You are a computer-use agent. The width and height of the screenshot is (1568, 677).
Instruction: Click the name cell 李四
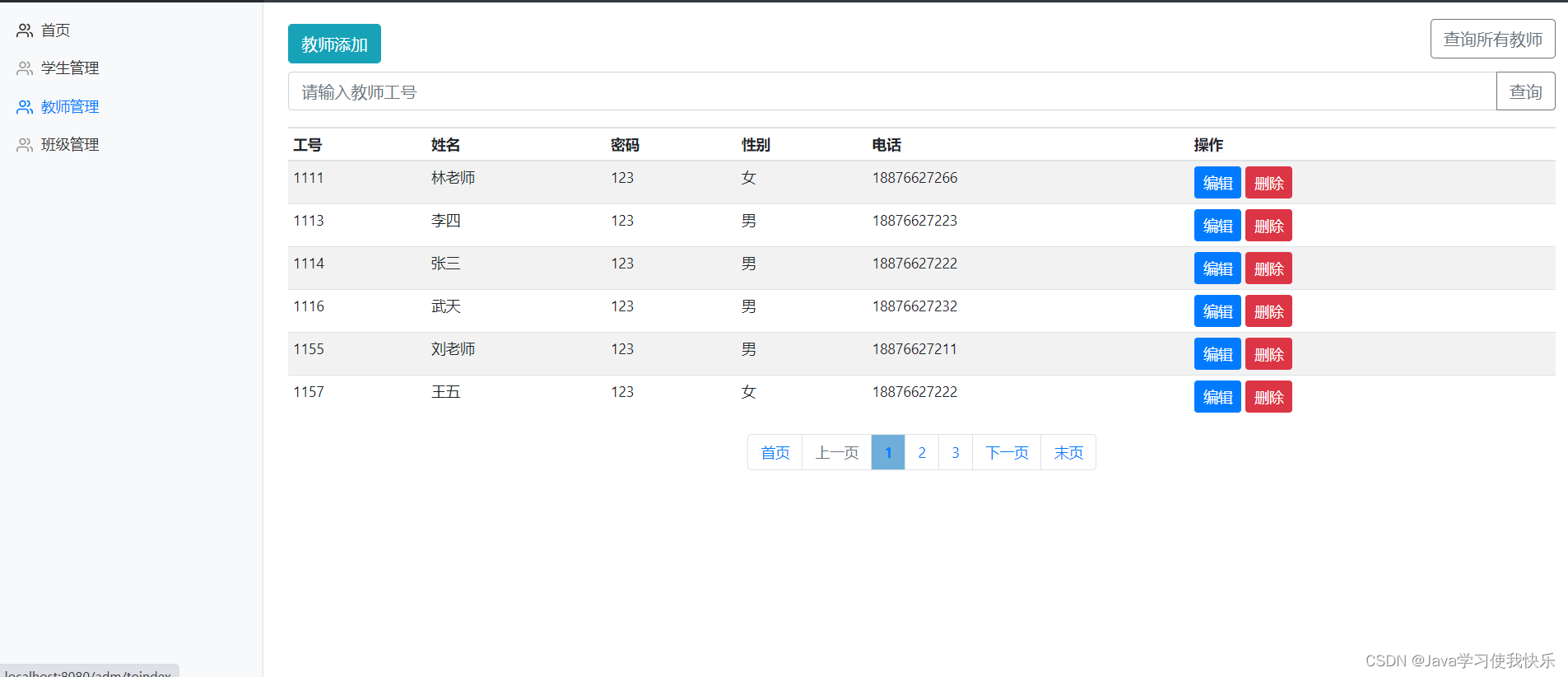point(445,221)
